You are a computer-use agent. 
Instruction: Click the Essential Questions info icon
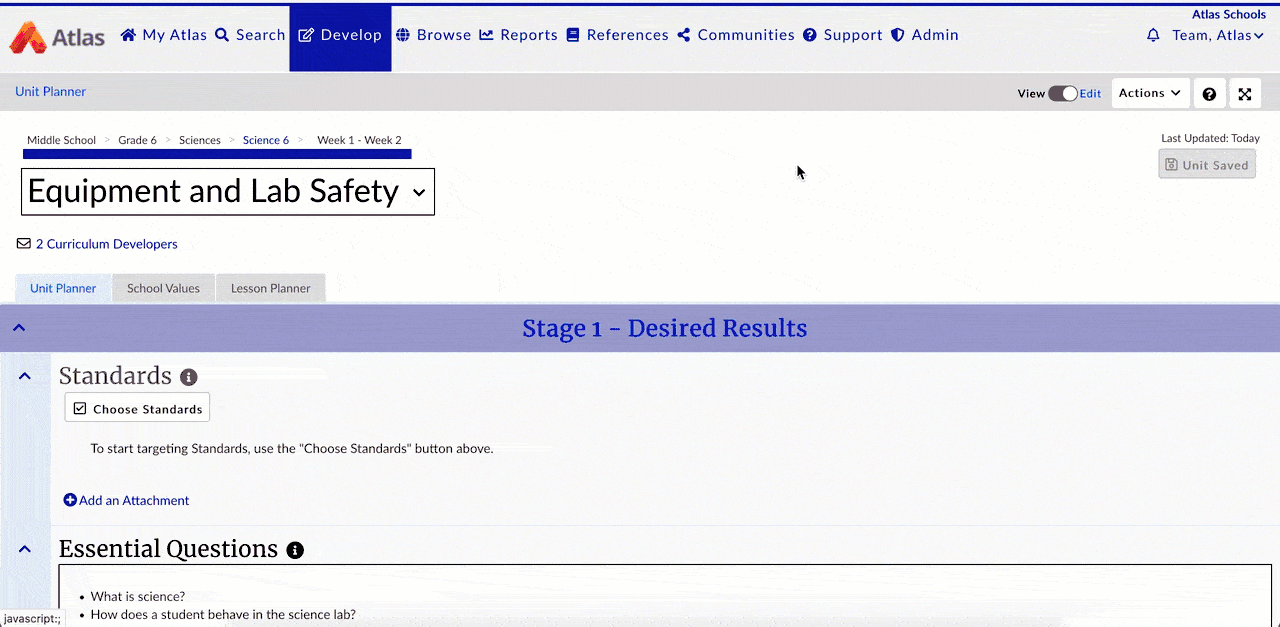[295, 550]
